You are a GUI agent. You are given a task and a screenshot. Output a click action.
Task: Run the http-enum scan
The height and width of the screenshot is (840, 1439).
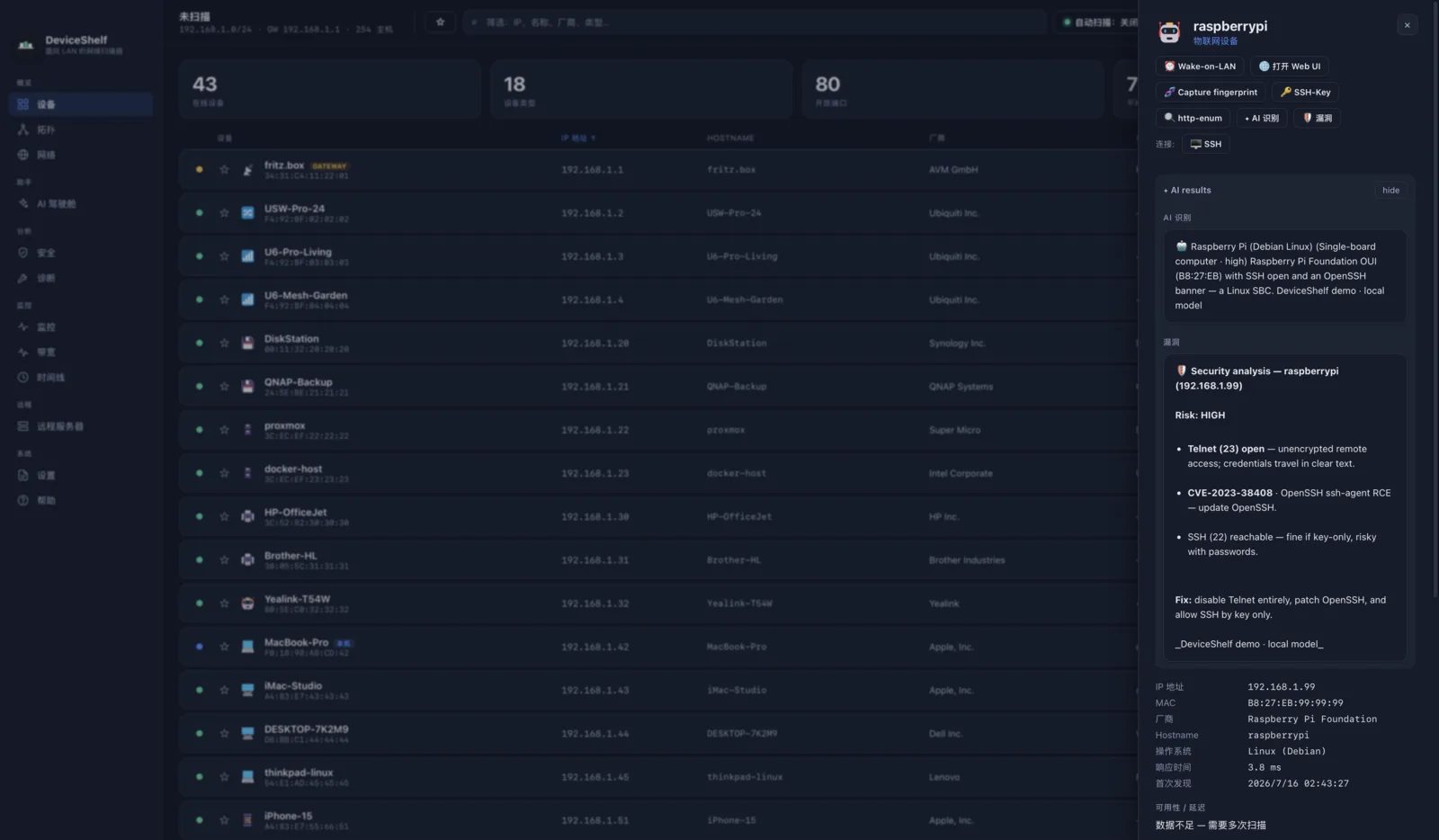pos(1193,118)
